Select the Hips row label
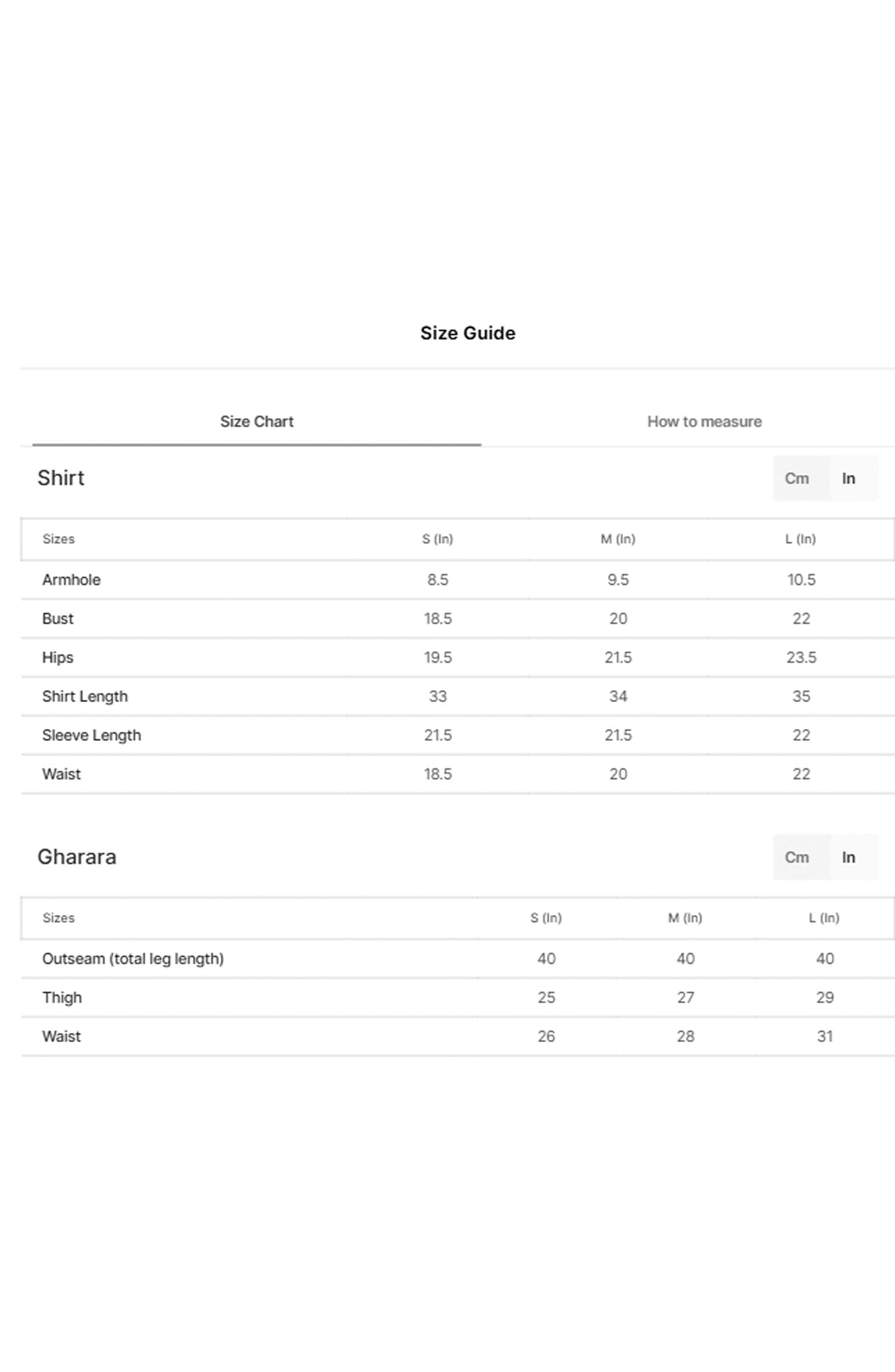The width and height of the screenshot is (895, 1372). tap(58, 657)
